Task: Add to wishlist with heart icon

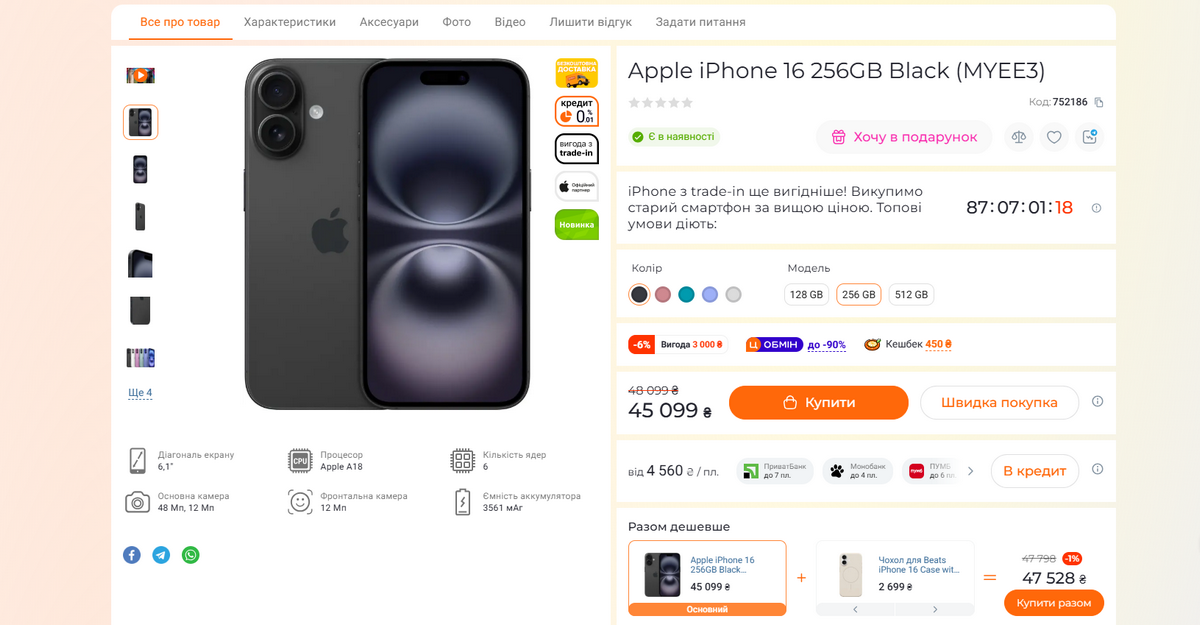Action: pyautogui.click(x=1054, y=137)
